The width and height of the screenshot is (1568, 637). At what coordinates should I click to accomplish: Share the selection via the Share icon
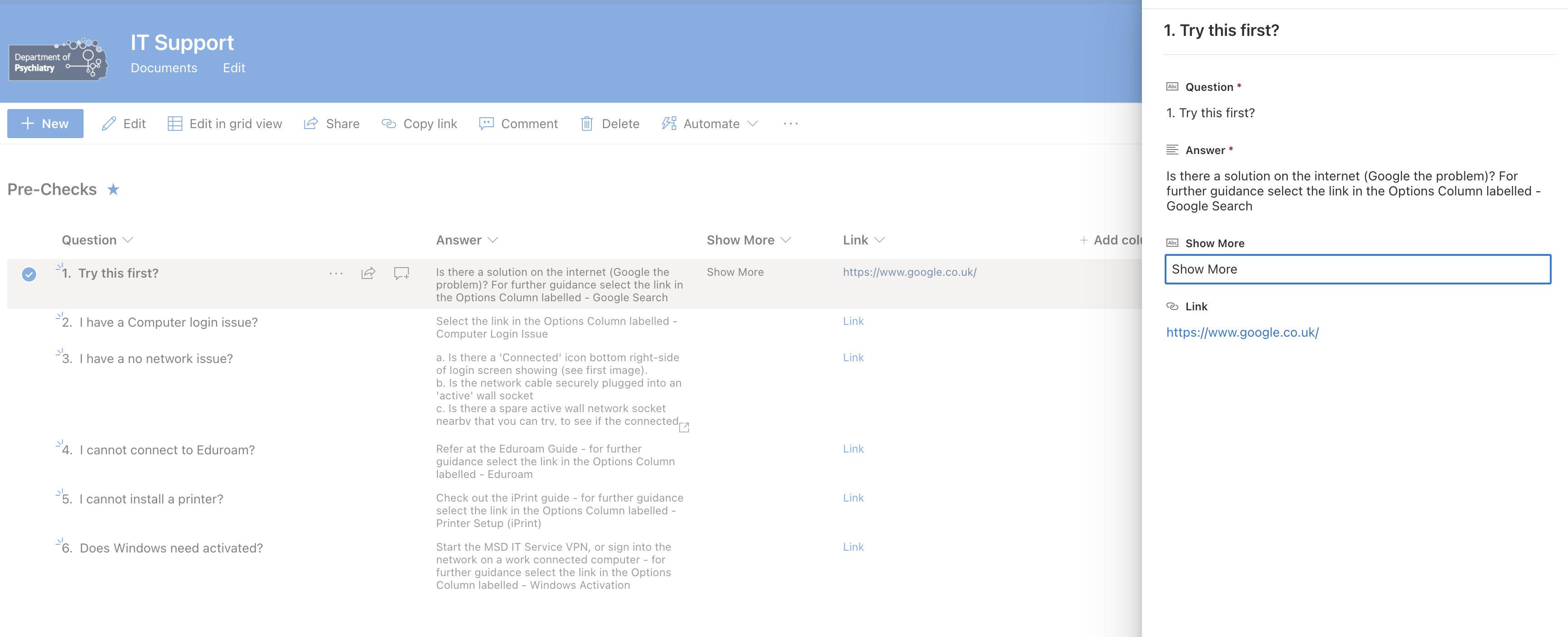pyautogui.click(x=332, y=123)
